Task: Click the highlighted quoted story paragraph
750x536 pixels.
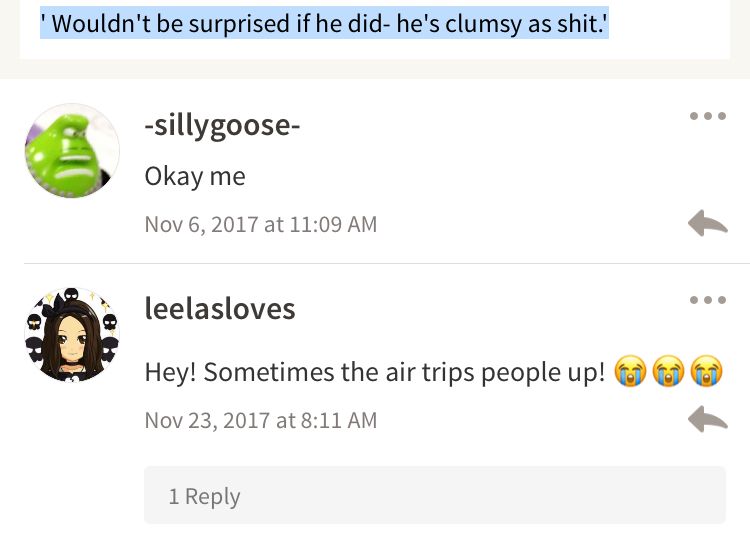Action: click(x=324, y=23)
